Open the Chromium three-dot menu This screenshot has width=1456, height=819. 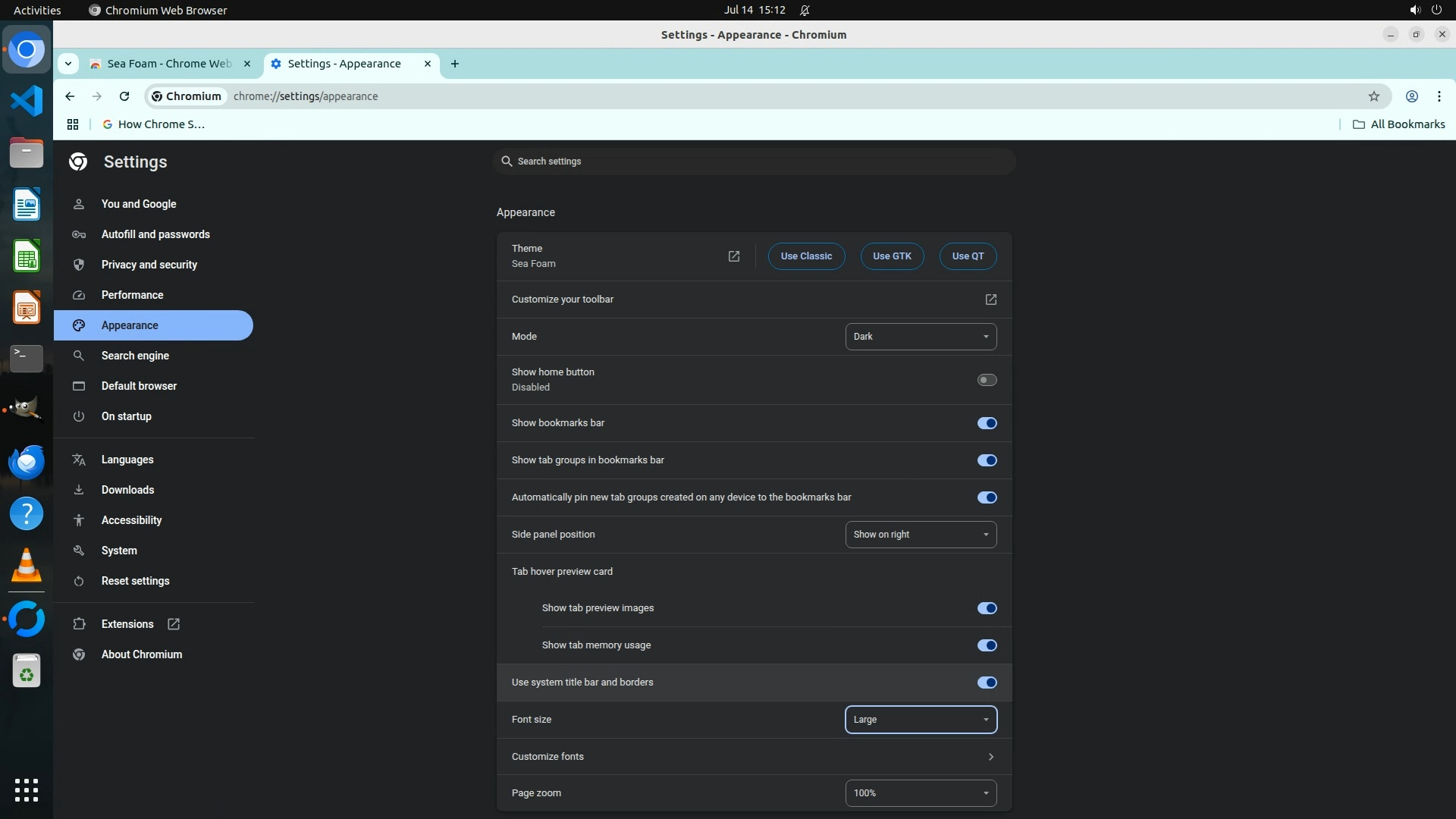click(1439, 96)
